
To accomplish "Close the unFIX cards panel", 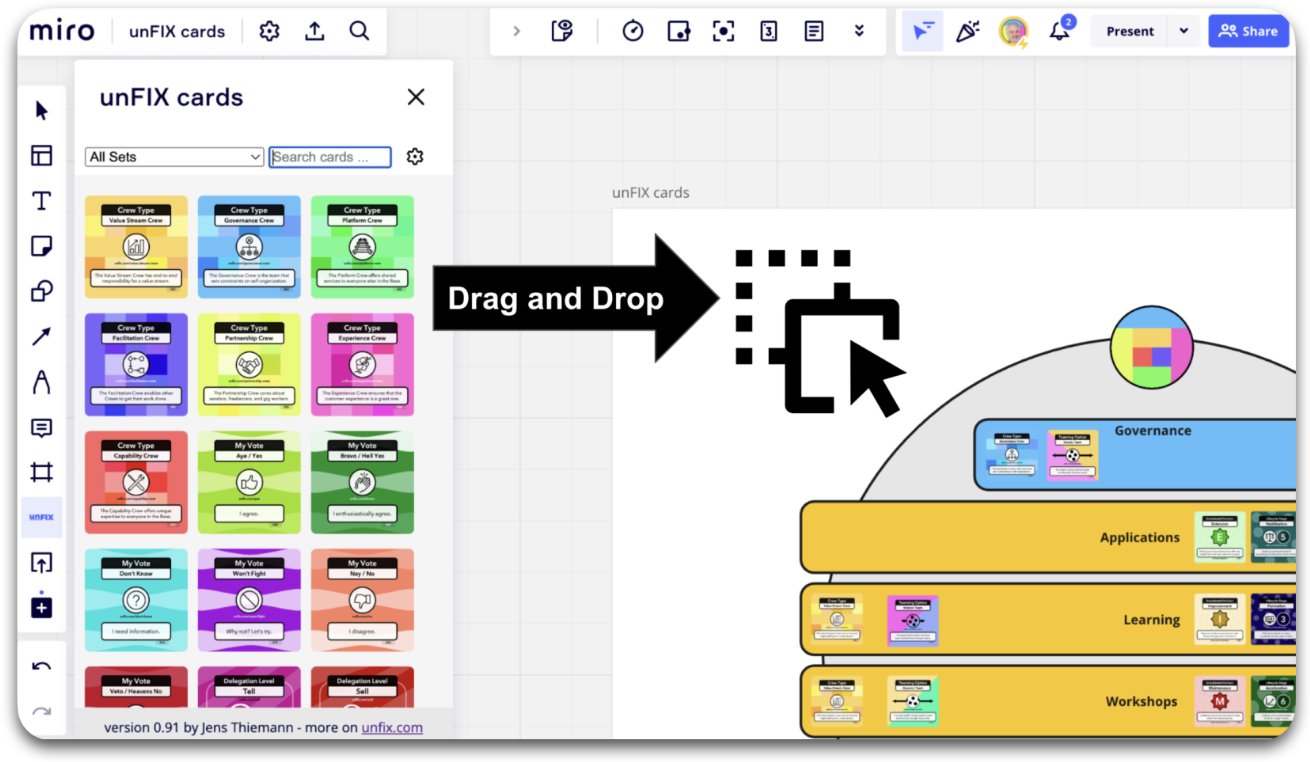I will click(416, 97).
